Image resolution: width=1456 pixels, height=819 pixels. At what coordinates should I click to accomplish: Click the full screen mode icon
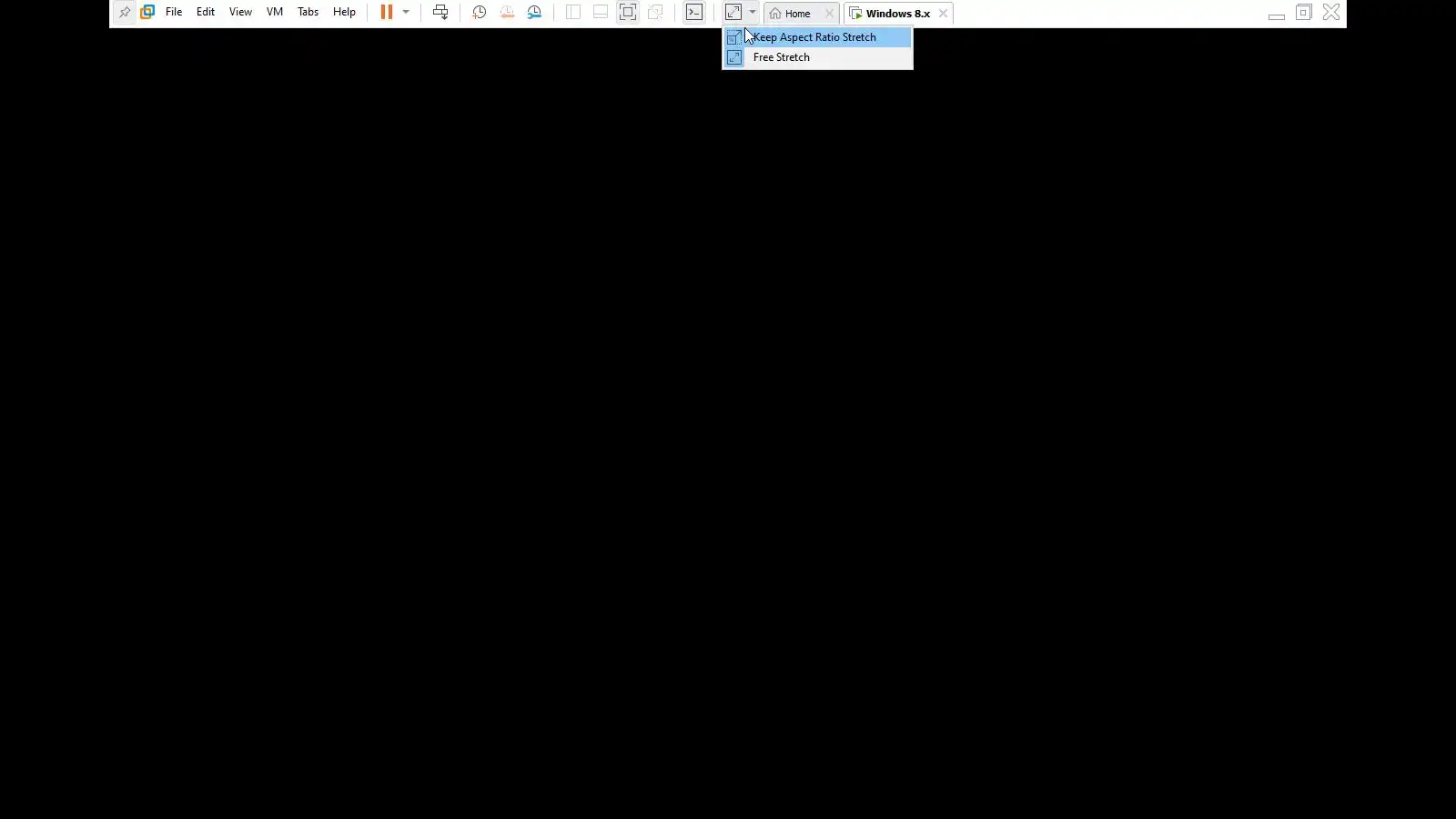coord(628,13)
